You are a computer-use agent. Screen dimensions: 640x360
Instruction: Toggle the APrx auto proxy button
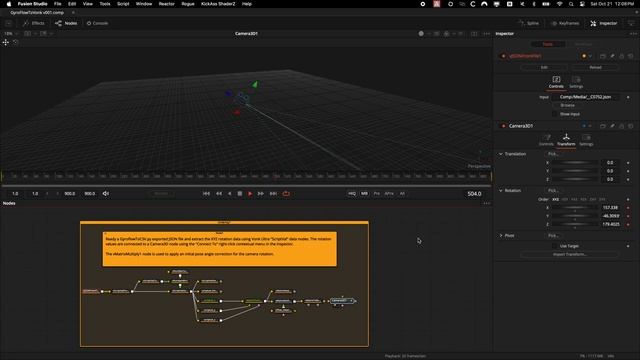[389, 193]
